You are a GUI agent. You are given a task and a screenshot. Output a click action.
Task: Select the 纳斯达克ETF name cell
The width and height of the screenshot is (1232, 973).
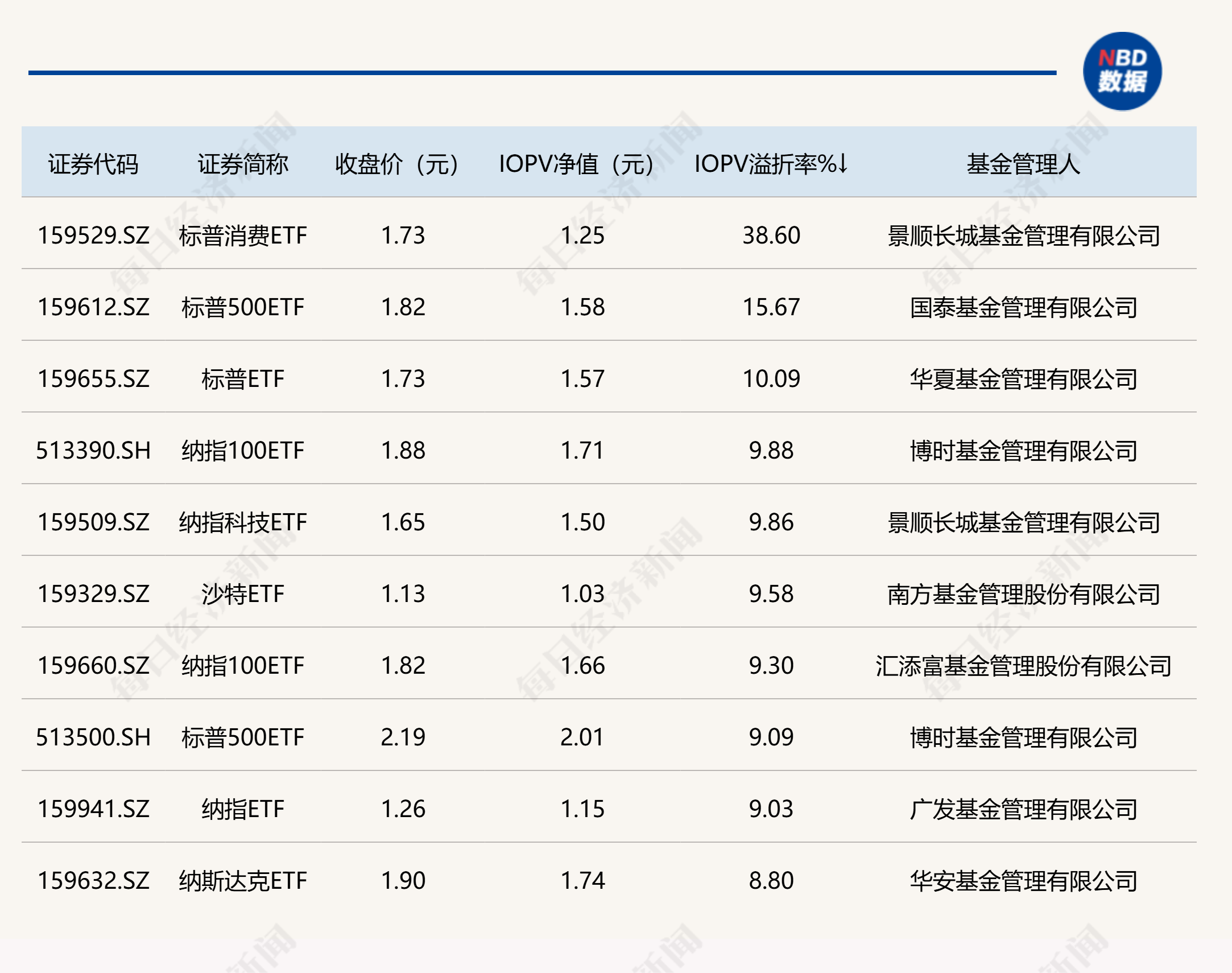(x=243, y=881)
